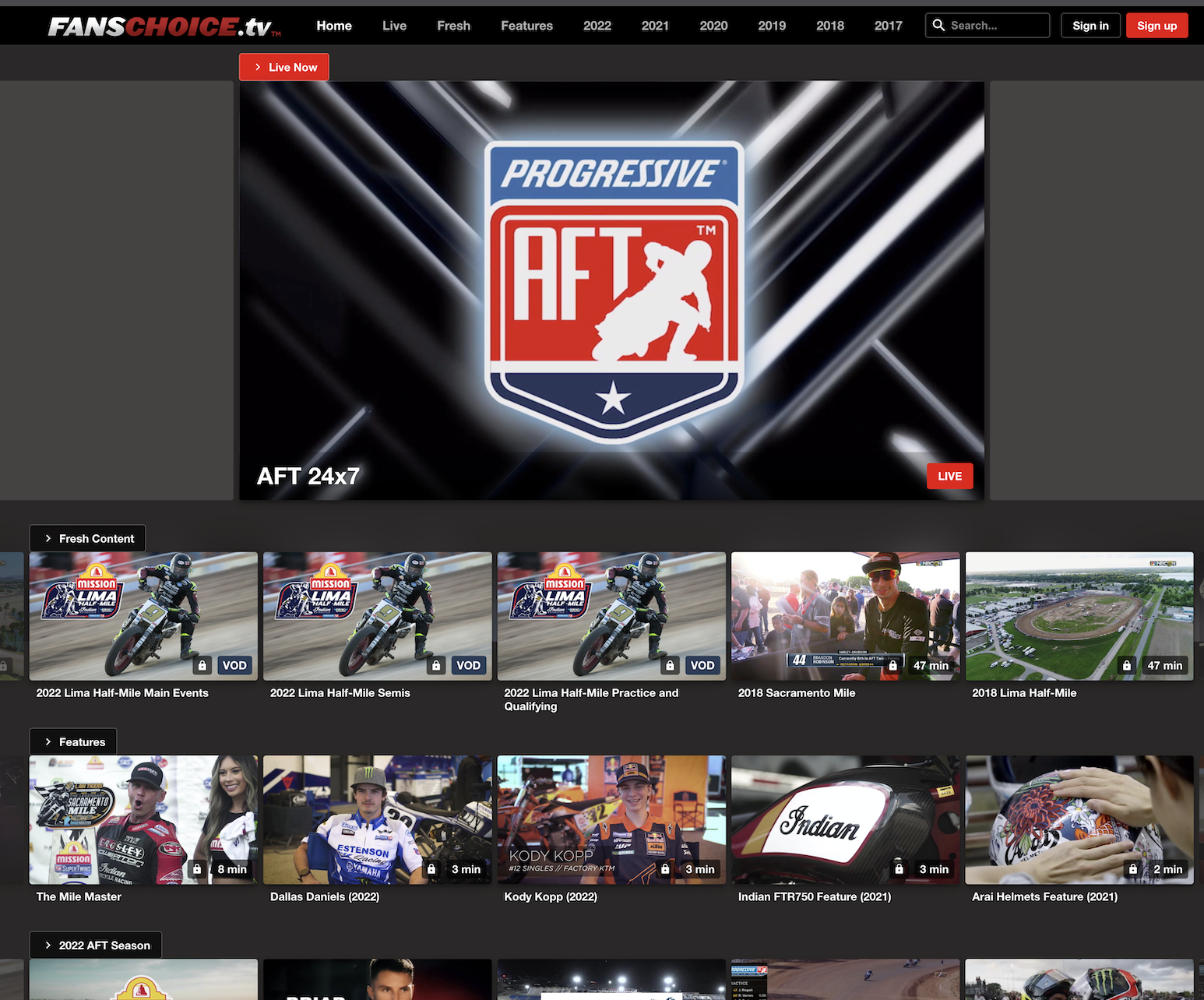The width and height of the screenshot is (1204, 1000).
Task: Click the '8 min' duration on Mile Master
Action: click(232, 869)
